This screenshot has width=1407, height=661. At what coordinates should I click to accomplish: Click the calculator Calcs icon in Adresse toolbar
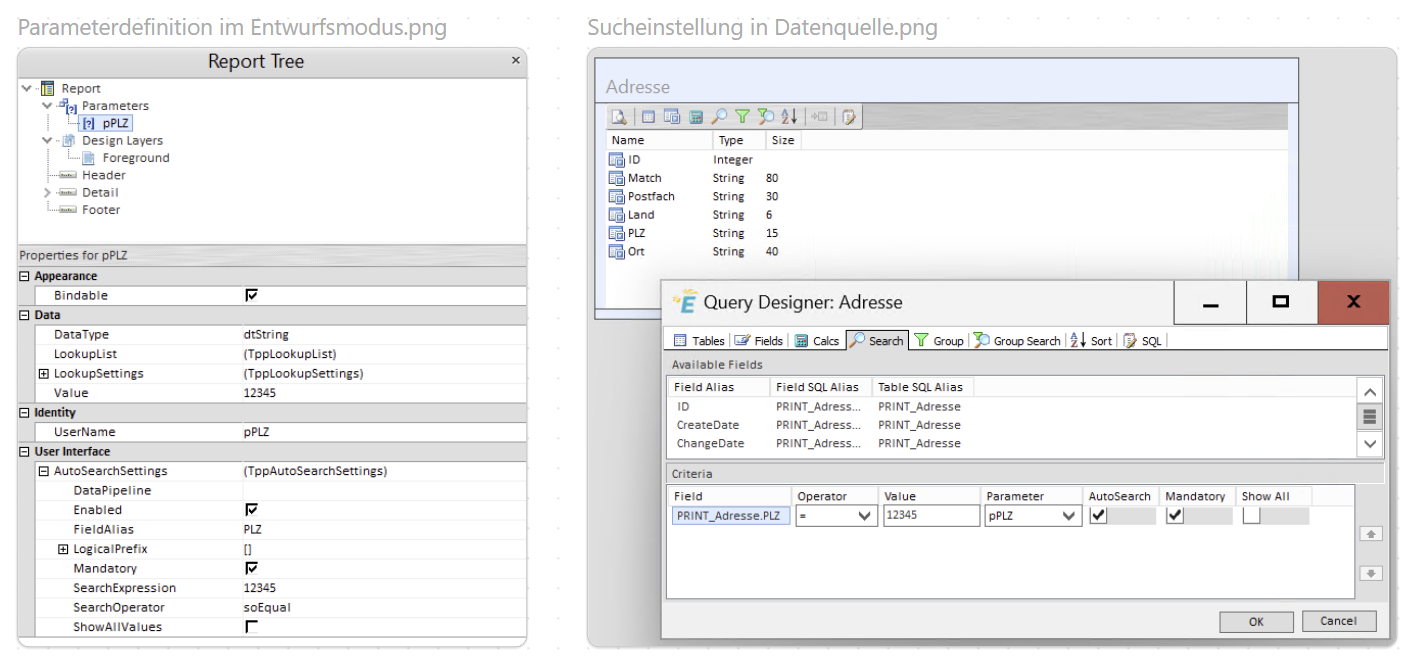(x=695, y=117)
